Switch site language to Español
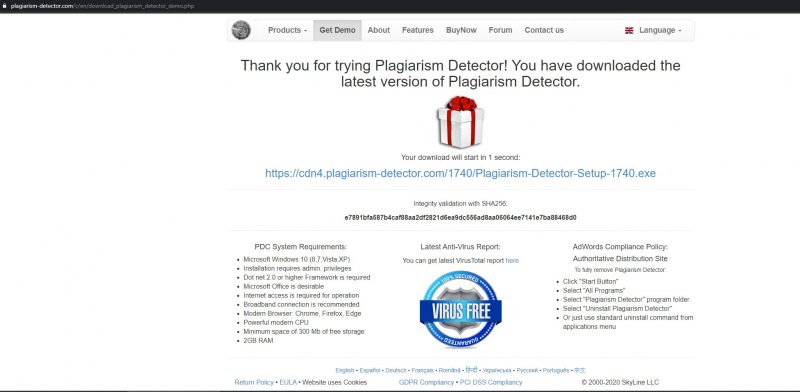This screenshot has height=392, width=800. coord(370,370)
